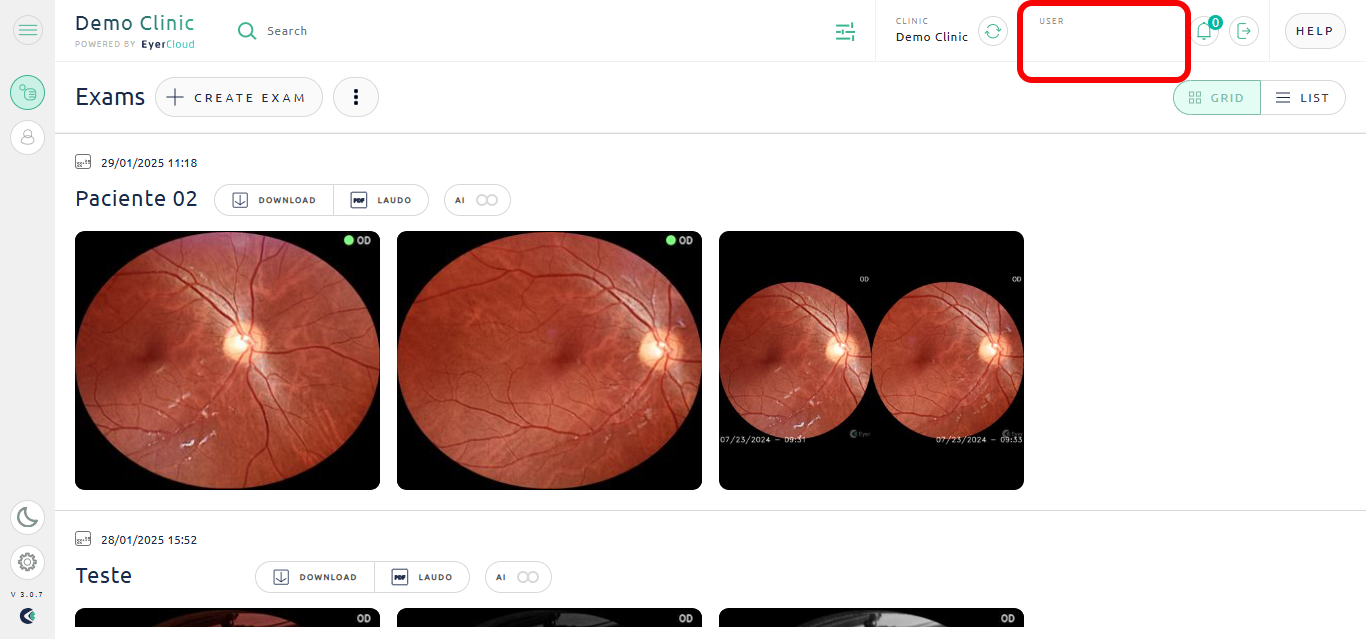The width and height of the screenshot is (1366, 639).
Task: Toggle AI switch for Teste exam
Action: point(527,577)
